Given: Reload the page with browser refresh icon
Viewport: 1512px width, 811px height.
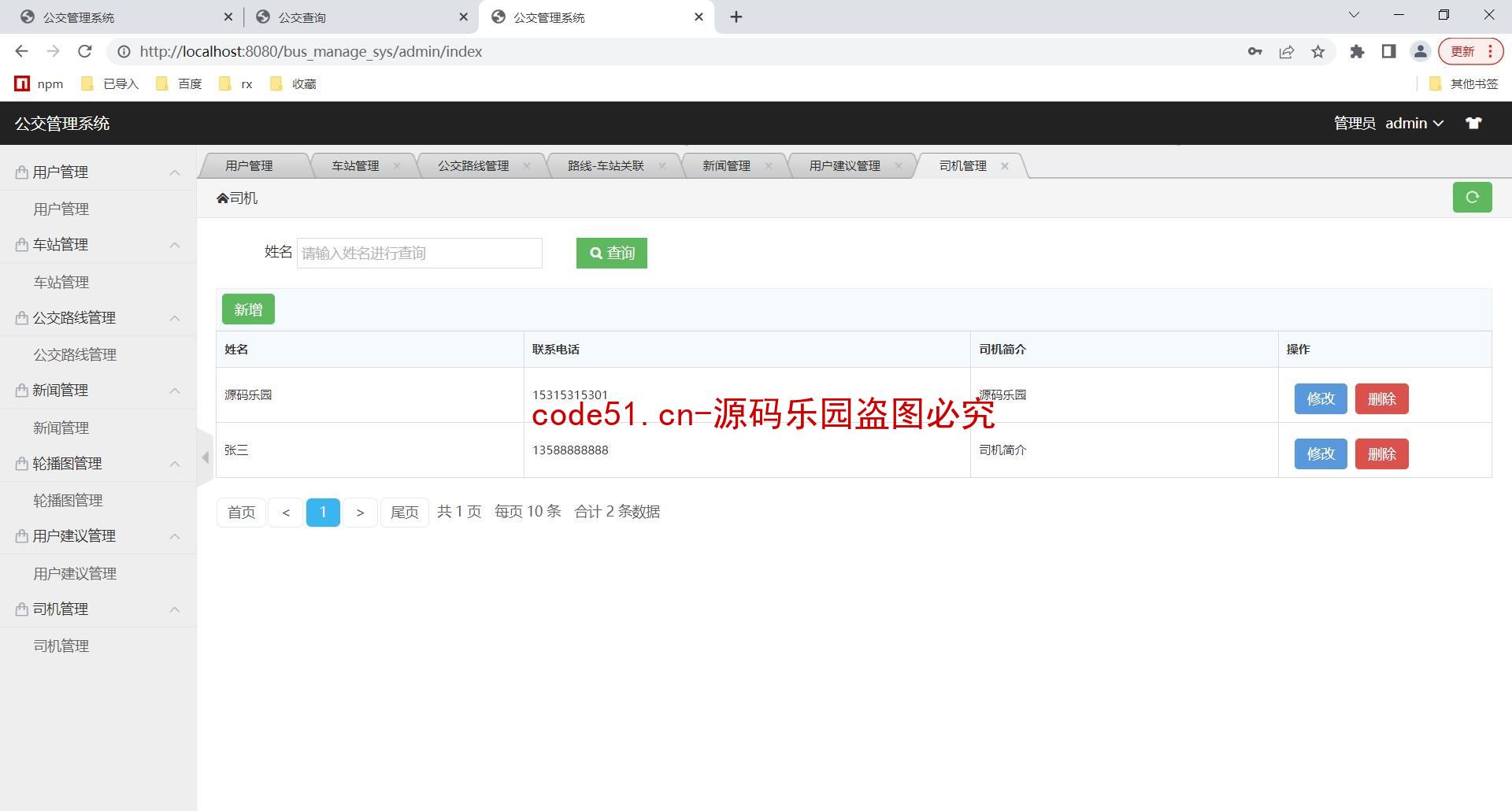Looking at the screenshot, I should click(85, 51).
